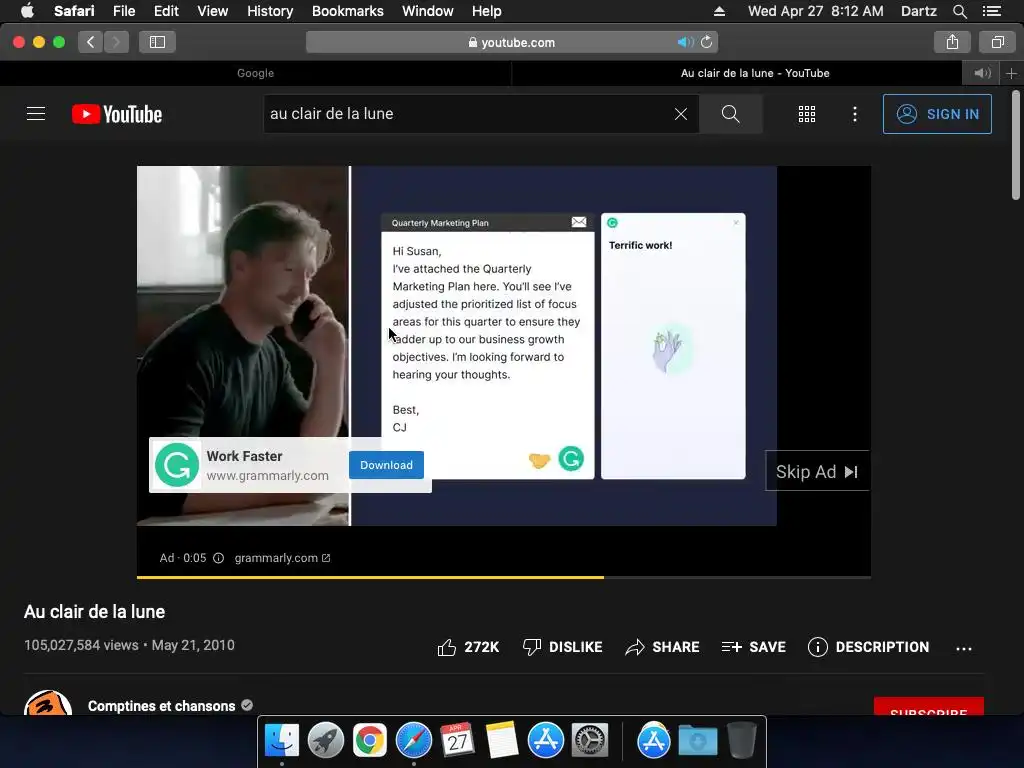Image resolution: width=1024 pixels, height=768 pixels.
Task: Click the eject icon in menu bar
Action: pos(719,11)
